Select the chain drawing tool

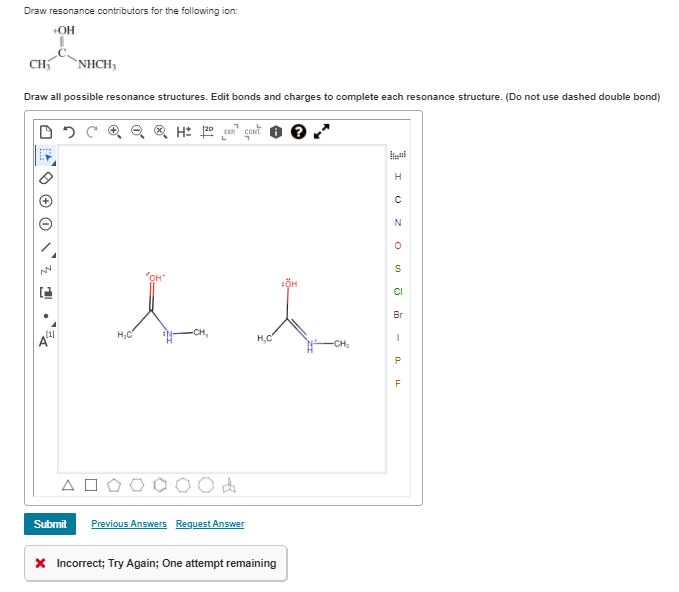click(46, 270)
